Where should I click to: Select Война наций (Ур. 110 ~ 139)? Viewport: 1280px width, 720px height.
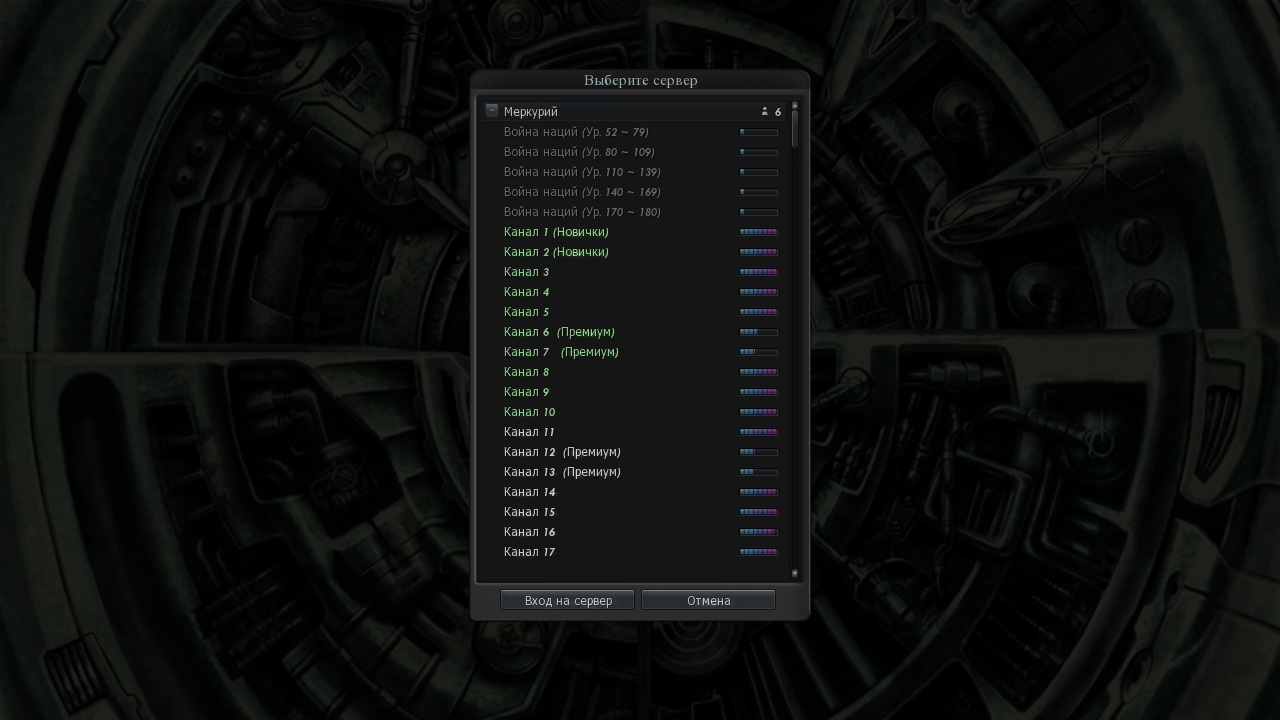click(582, 172)
